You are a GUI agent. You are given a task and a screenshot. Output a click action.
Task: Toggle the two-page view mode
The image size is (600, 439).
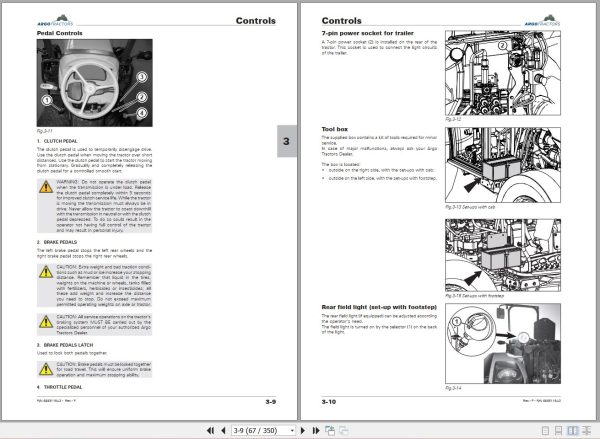coord(572,431)
